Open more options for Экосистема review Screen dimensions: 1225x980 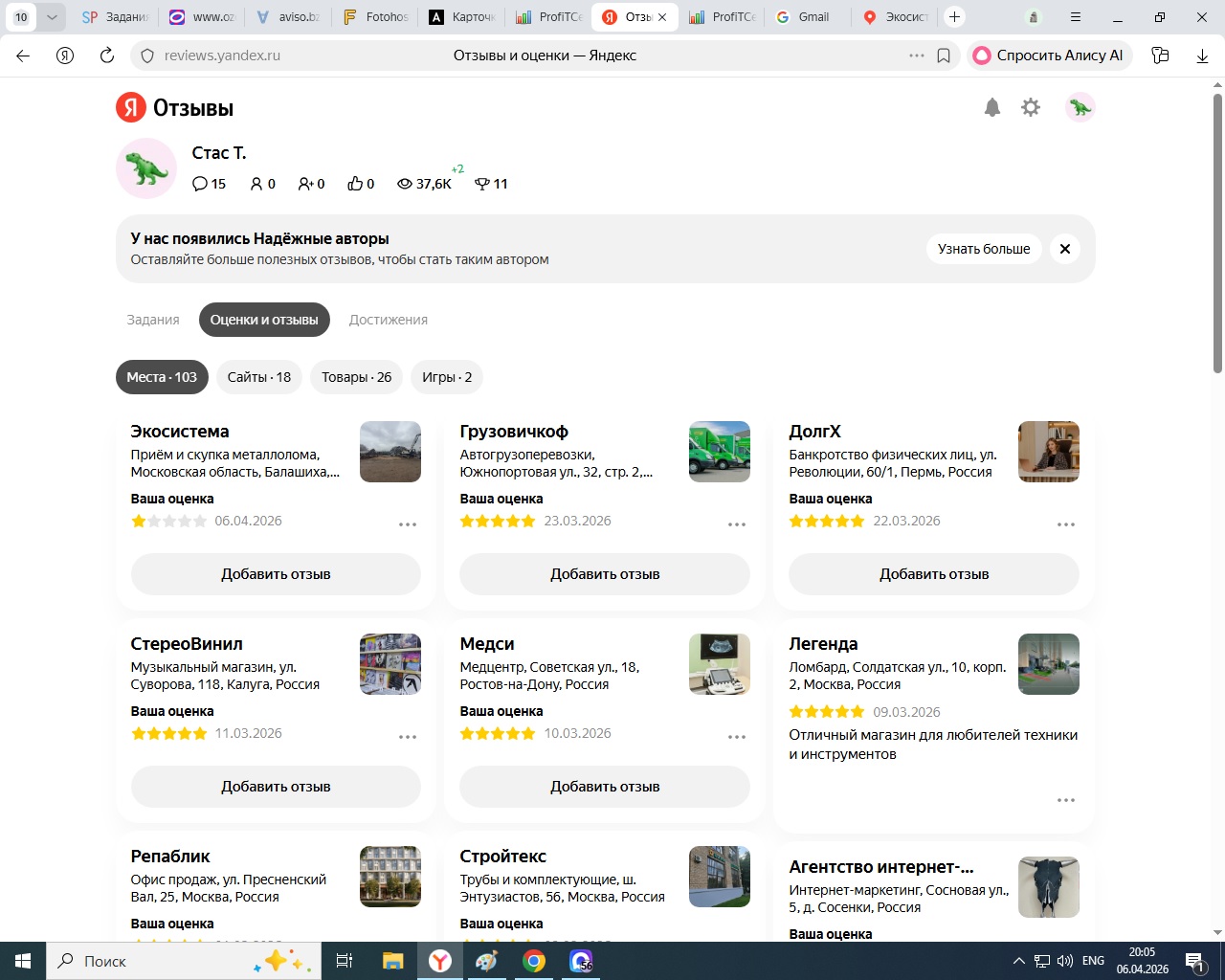[408, 524]
